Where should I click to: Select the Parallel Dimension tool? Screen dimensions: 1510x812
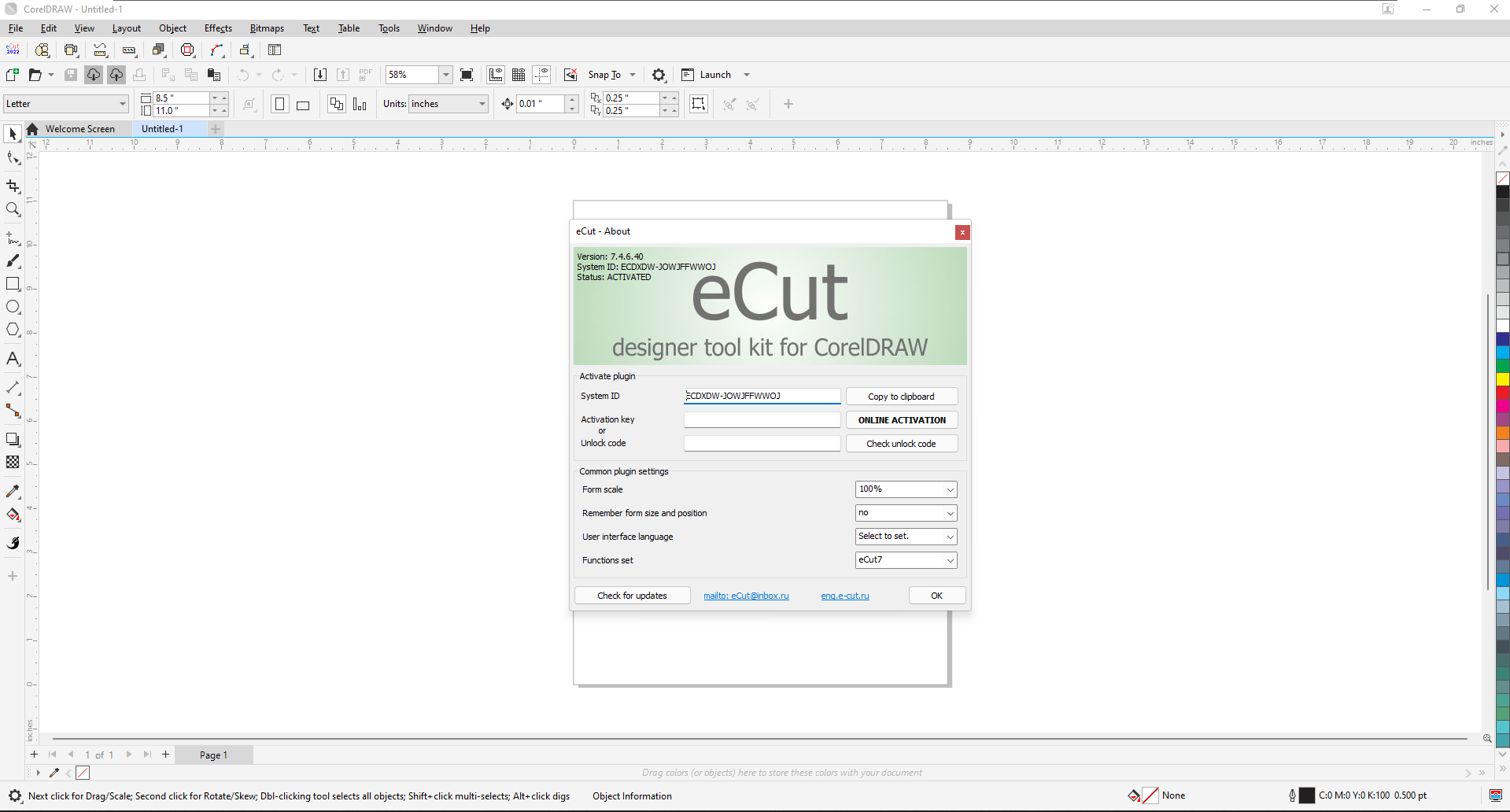click(x=13, y=388)
